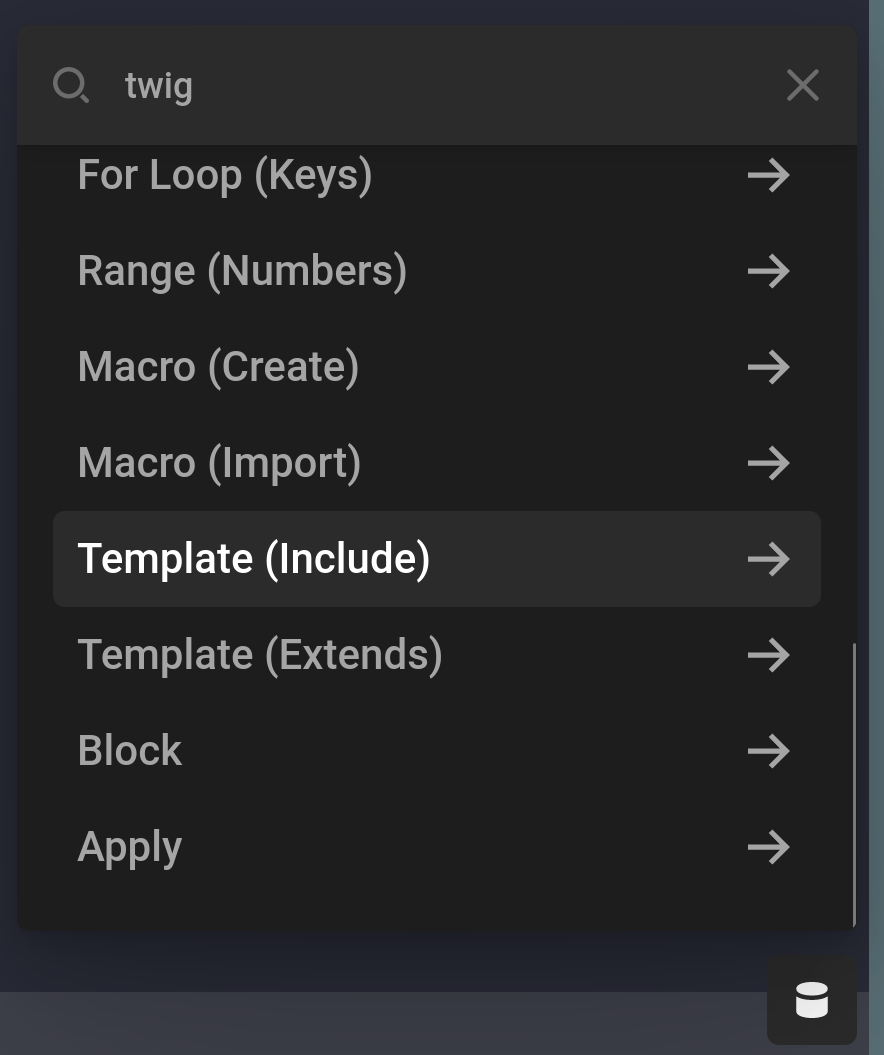This screenshot has width=884, height=1055.
Task: Click the arrow next to Macro (Create)
Action: pyautogui.click(x=768, y=367)
